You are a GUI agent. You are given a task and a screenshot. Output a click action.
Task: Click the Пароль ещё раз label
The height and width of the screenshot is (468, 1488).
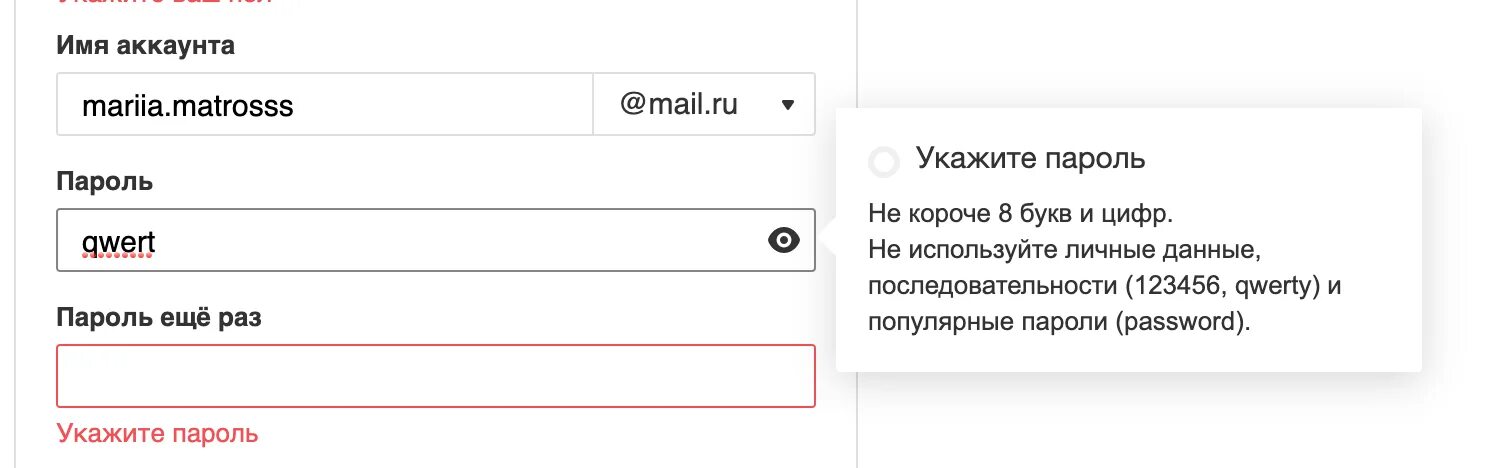(159, 318)
